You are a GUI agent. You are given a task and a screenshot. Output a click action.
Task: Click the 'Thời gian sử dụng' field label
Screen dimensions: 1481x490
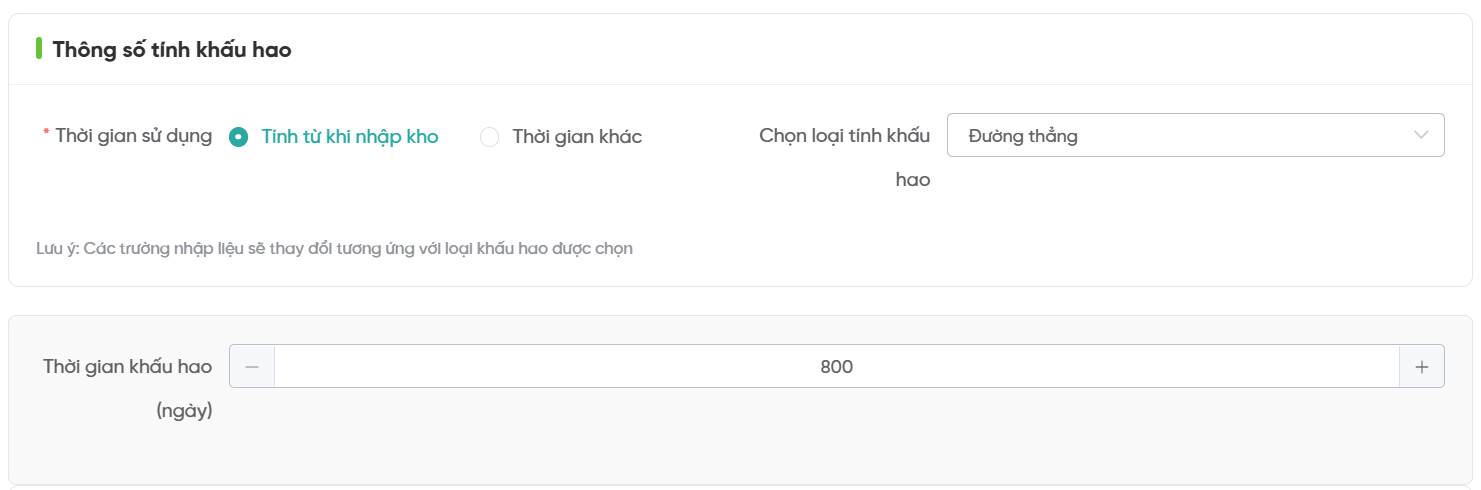[134, 136]
